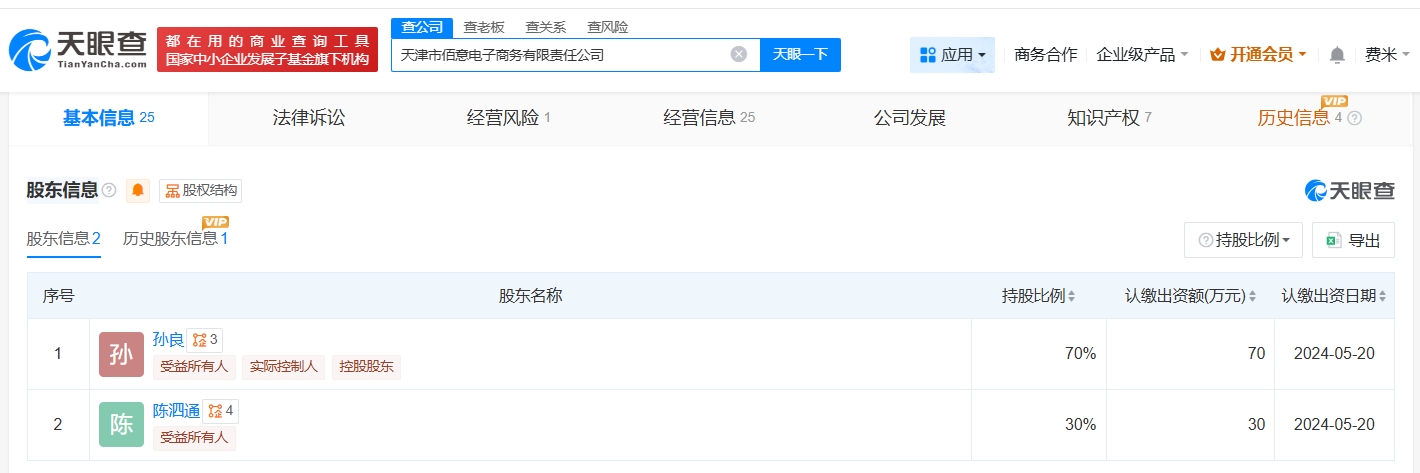Screen dimensions: 1420x473
Task: Click the 股权结构 button
Action: (200, 190)
